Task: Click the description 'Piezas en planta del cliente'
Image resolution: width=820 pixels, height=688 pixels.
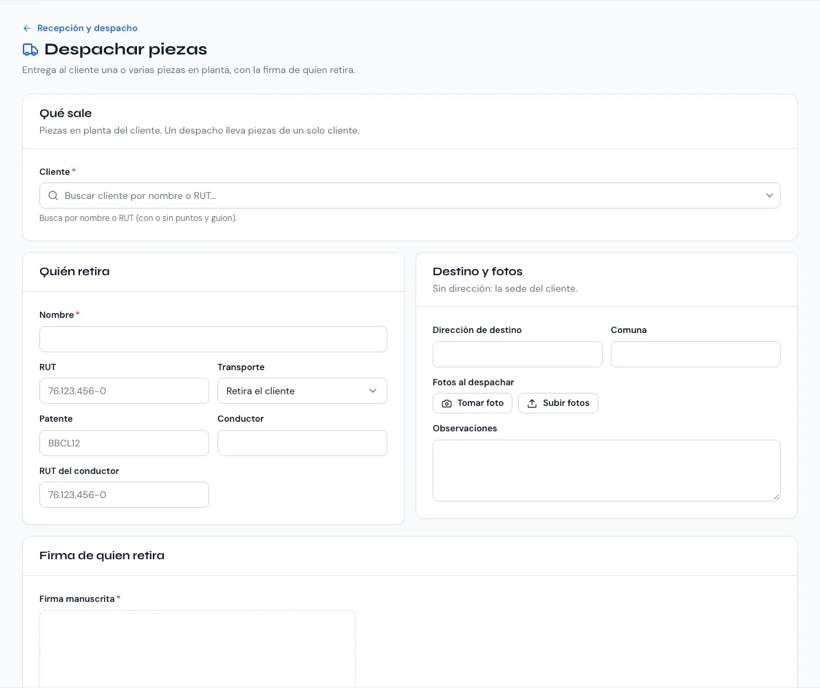Action: 199,131
